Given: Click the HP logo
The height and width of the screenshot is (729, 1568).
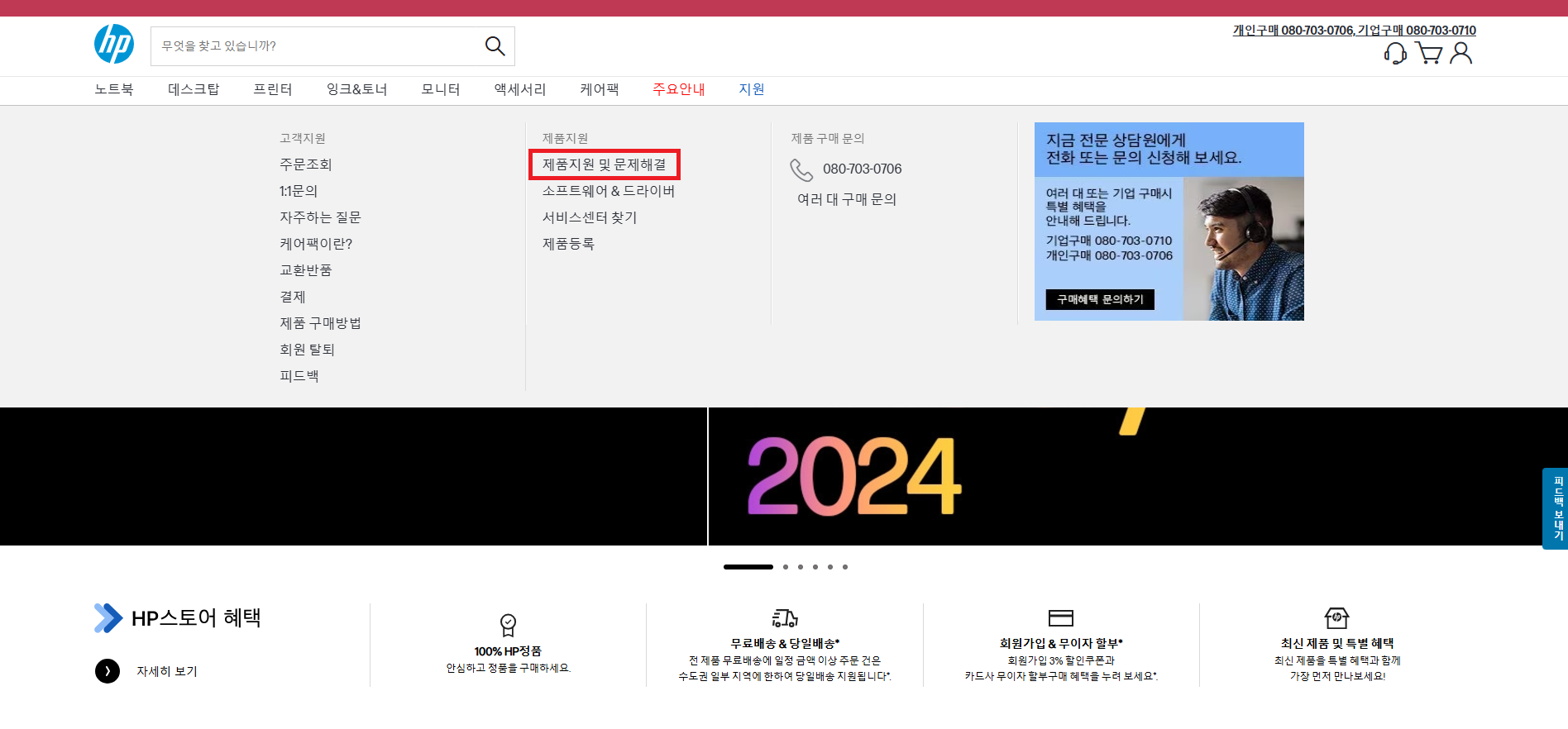Looking at the screenshot, I should (114, 45).
